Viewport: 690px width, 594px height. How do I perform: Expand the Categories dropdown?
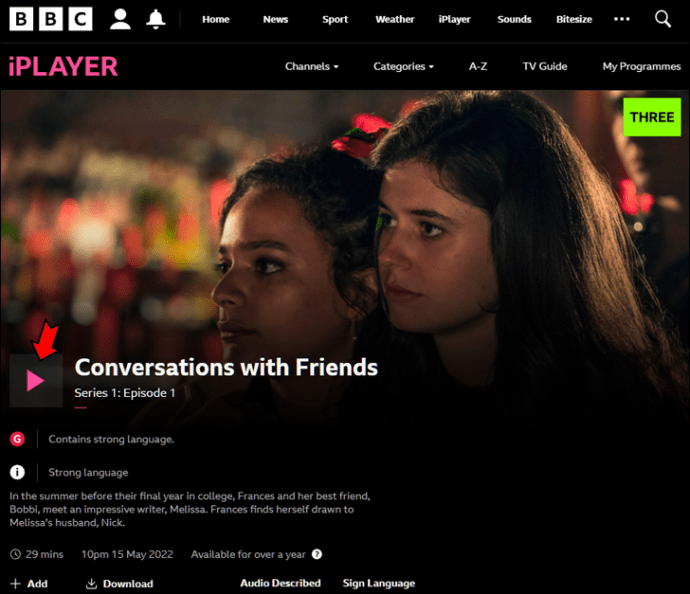(x=404, y=66)
